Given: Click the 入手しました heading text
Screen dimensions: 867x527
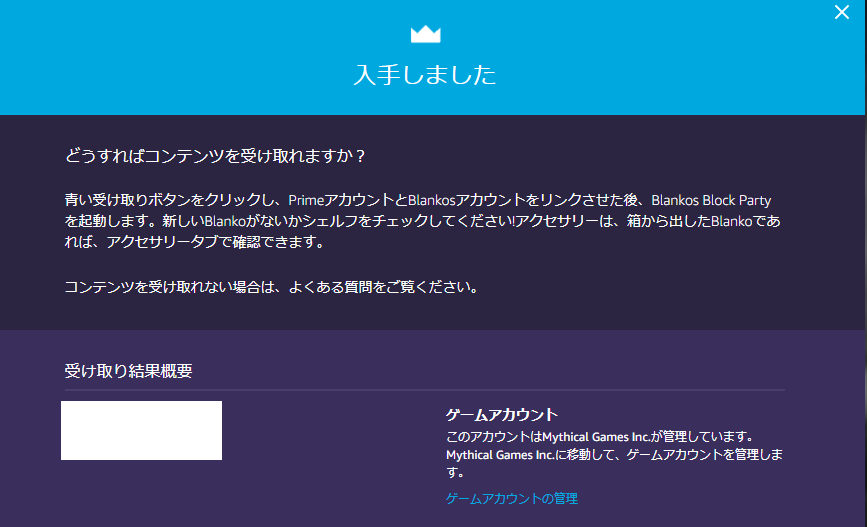Looking at the screenshot, I should coord(425,75).
